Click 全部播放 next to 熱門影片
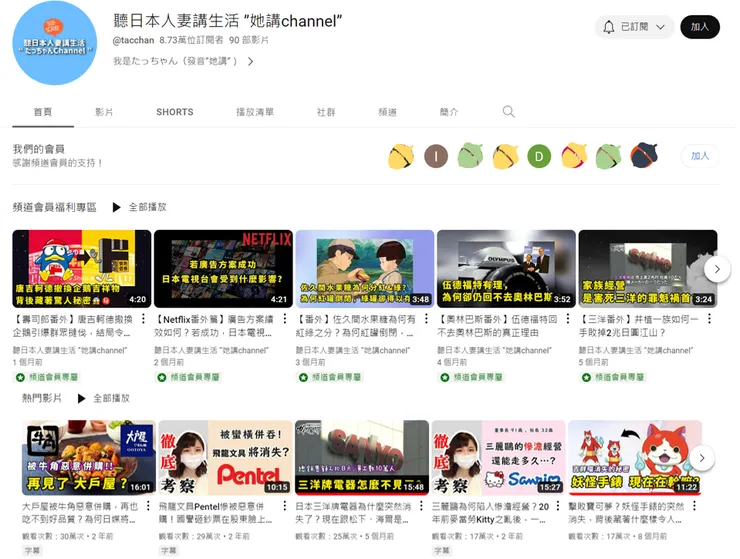 [x=111, y=398]
